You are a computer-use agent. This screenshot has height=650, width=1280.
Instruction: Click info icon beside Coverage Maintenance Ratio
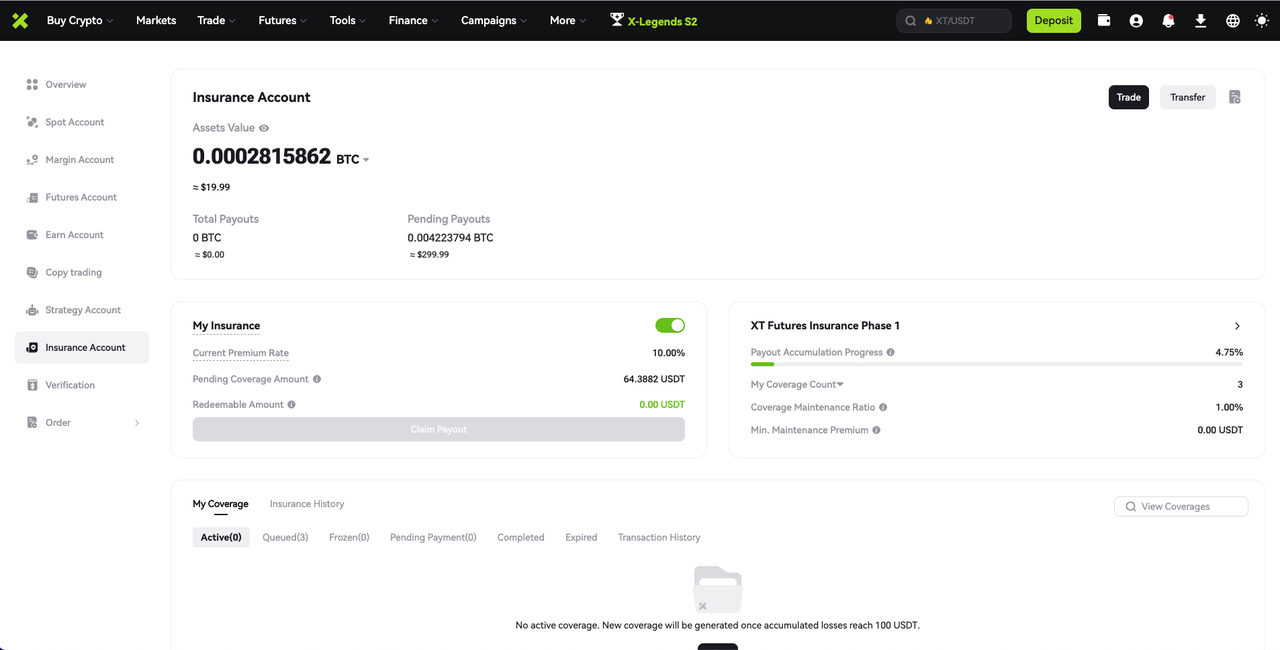[x=883, y=407]
